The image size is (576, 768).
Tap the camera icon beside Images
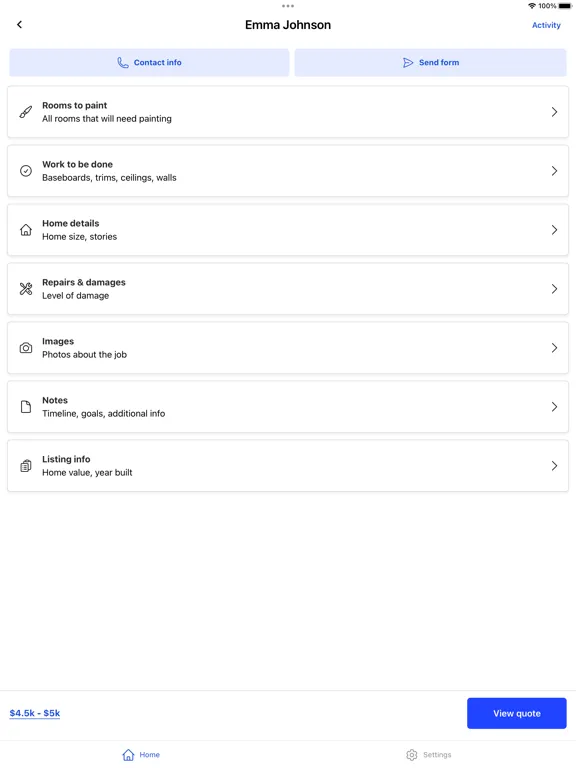coord(26,348)
